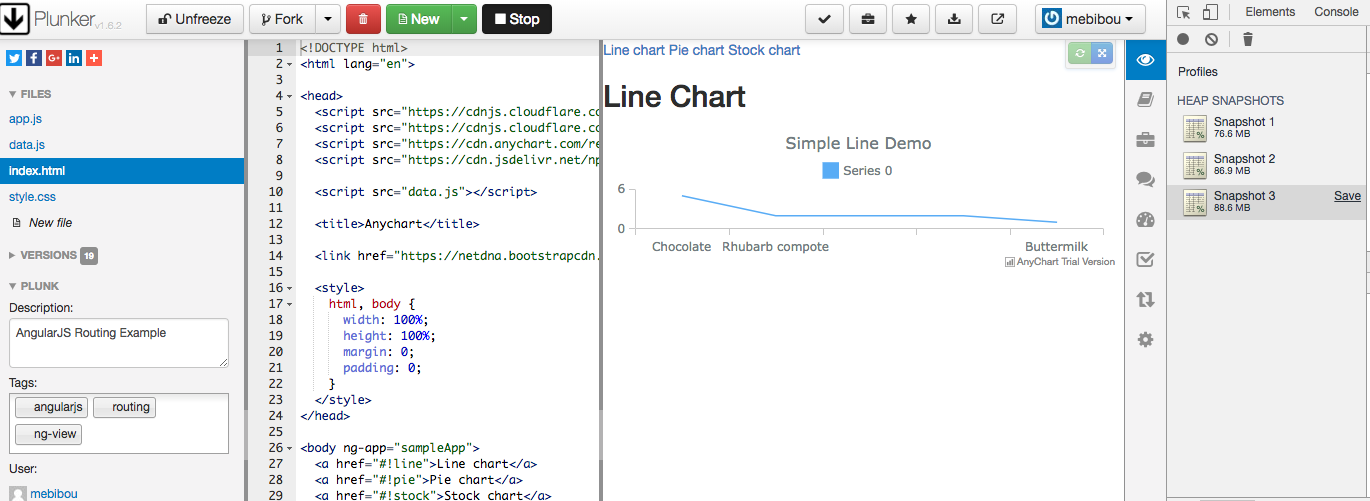Viewport: 1370px width, 501px height.
Task: Open the briefcase panel in sidebar
Action: pos(1146,139)
